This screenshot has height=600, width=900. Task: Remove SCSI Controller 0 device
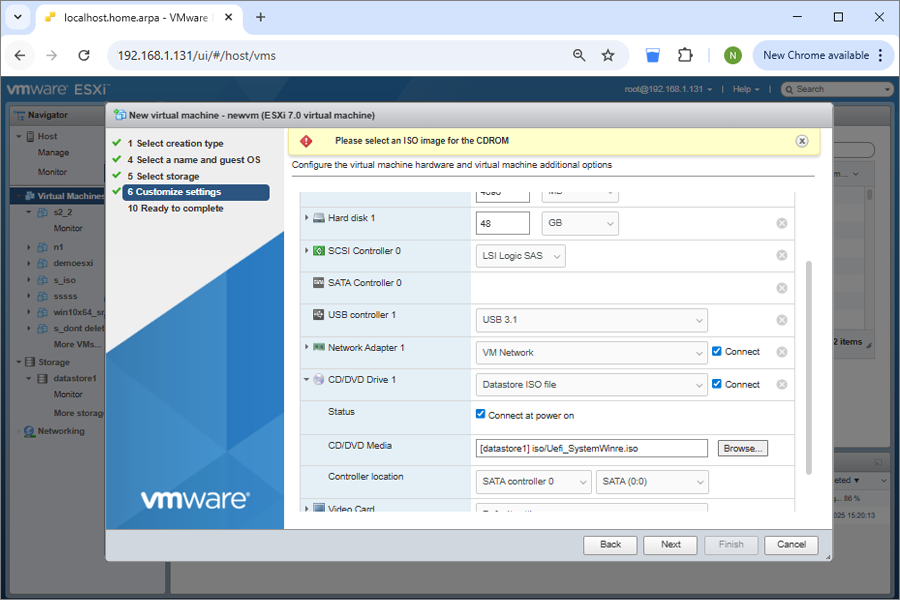(782, 256)
